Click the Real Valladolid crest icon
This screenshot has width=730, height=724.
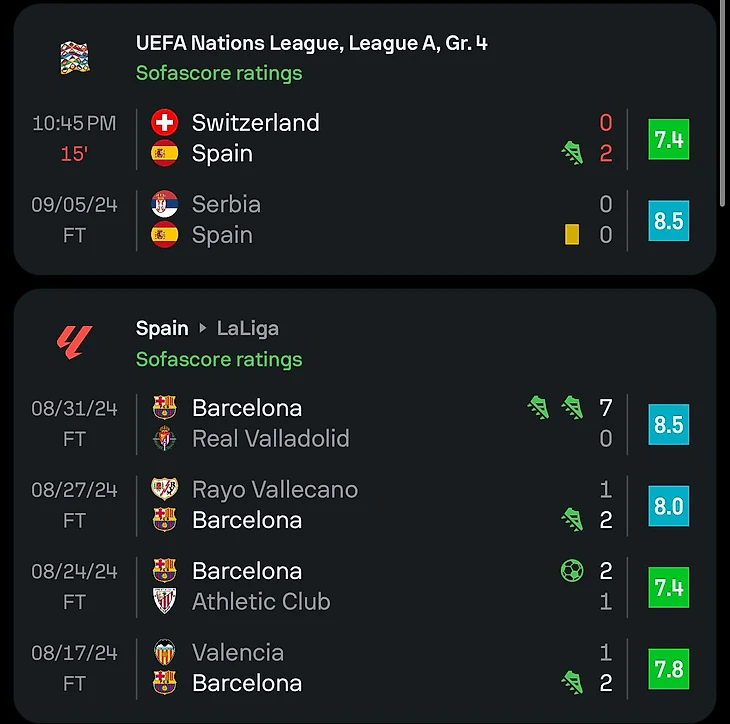164,439
